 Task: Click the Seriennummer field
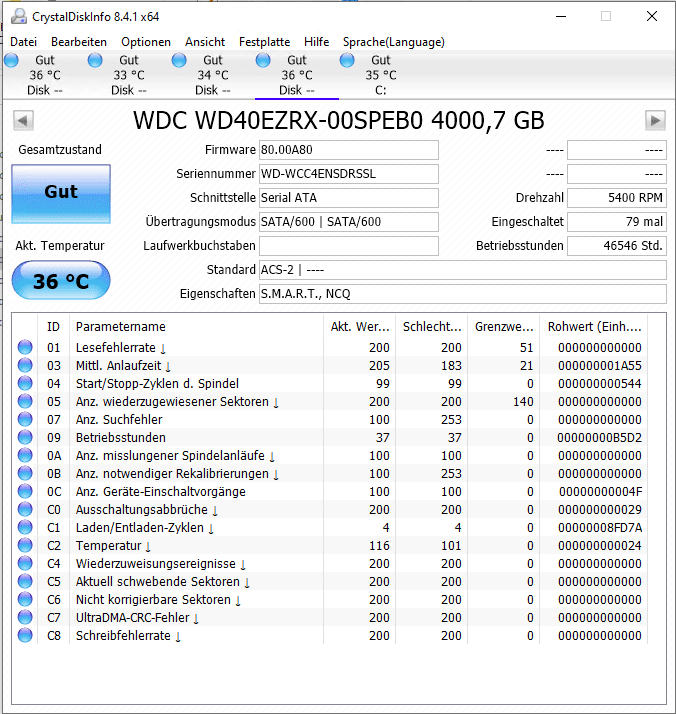[349, 174]
